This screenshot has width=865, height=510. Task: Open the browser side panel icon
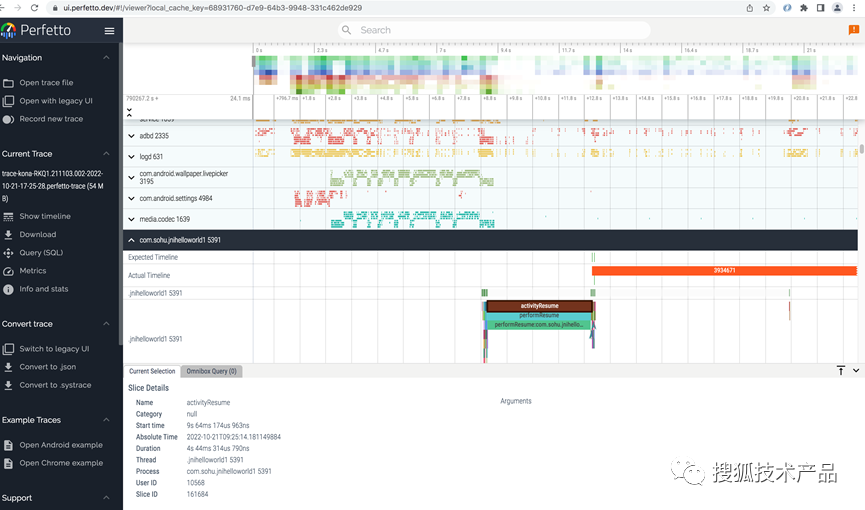pos(820,8)
